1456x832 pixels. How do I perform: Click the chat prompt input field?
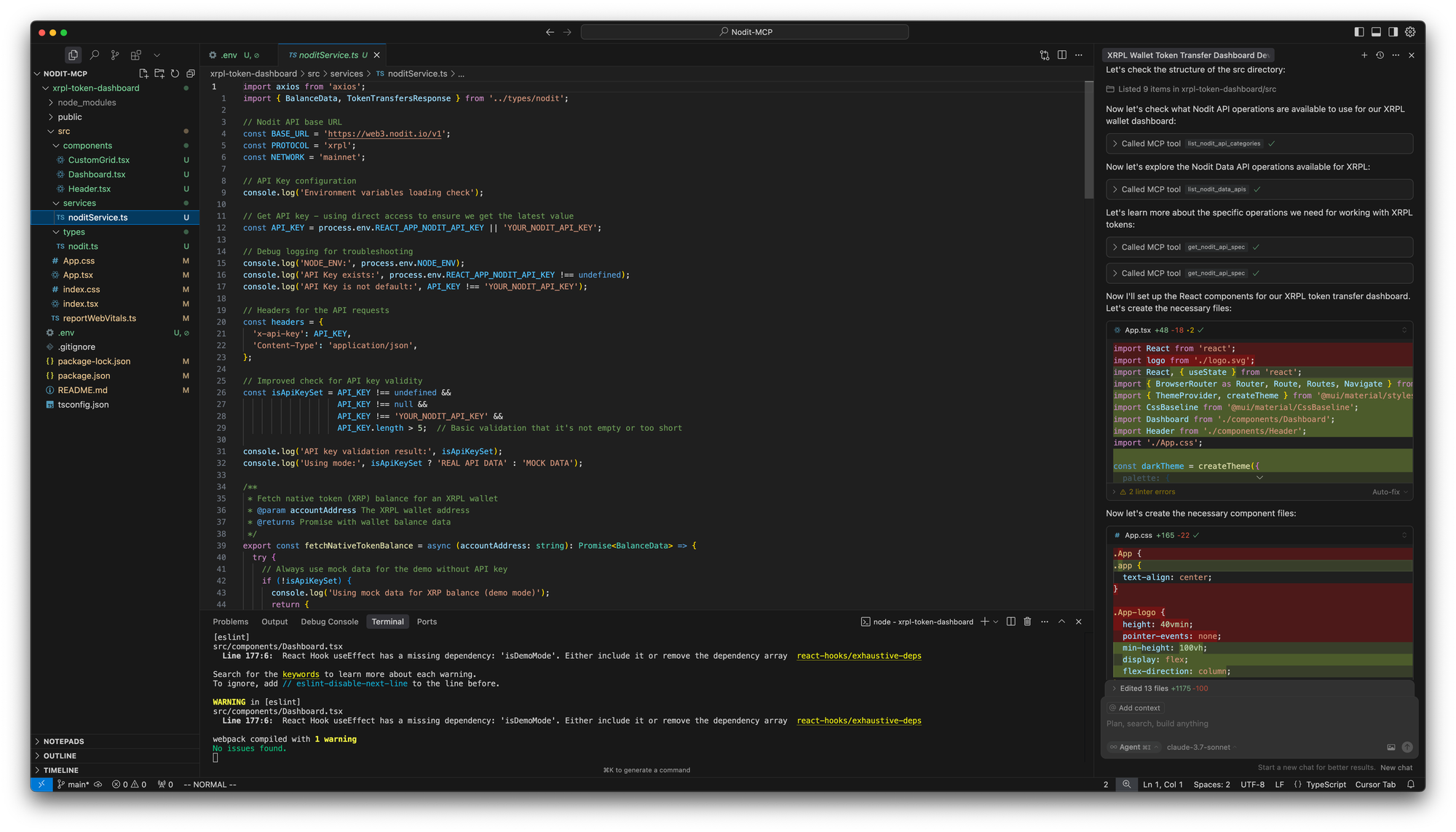point(1238,724)
